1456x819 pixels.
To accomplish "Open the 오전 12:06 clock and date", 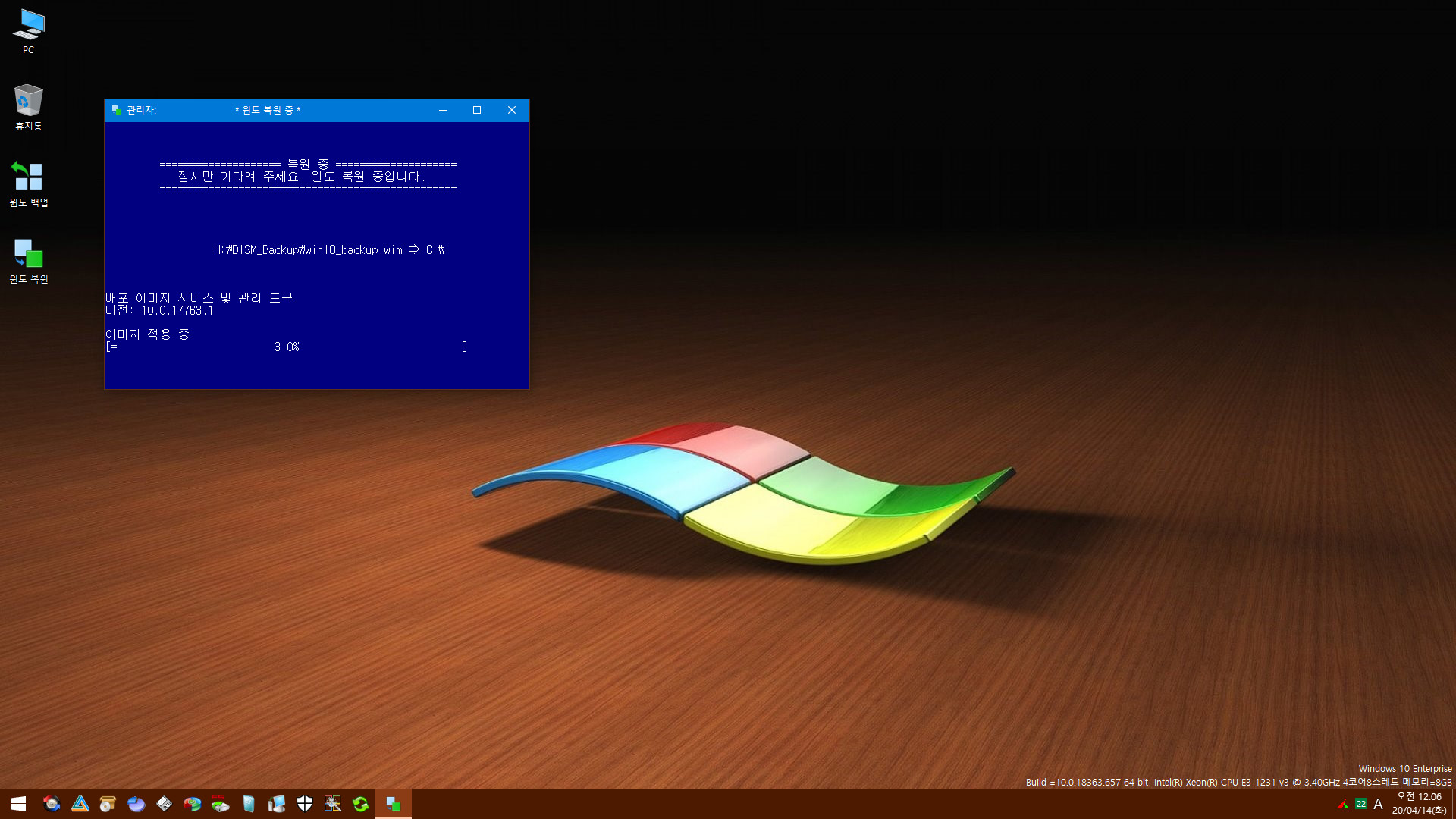I will pyautogui.click(x=1419, y=804).
